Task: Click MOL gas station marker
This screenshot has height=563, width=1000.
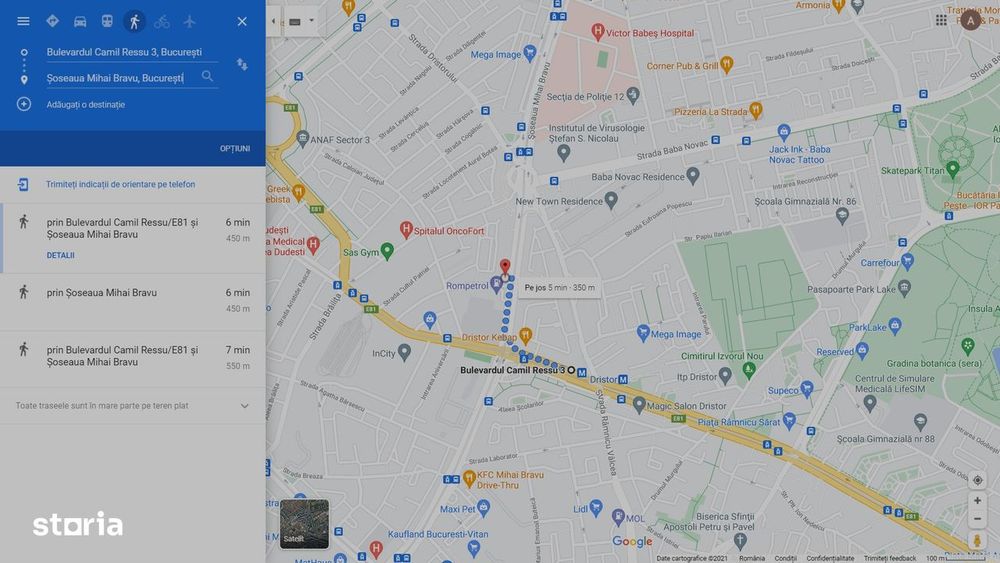Action: pyautogui.click(x=618, y=516)
